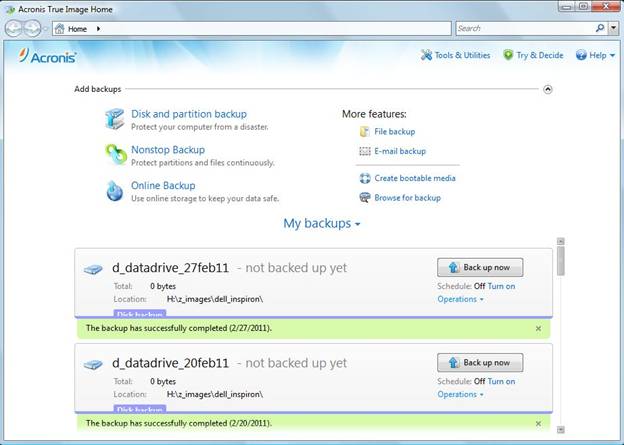Click the Nonstop Backup icon
Image resolution: width=624 pixels, height=445 pixels.
coord(115,154)
